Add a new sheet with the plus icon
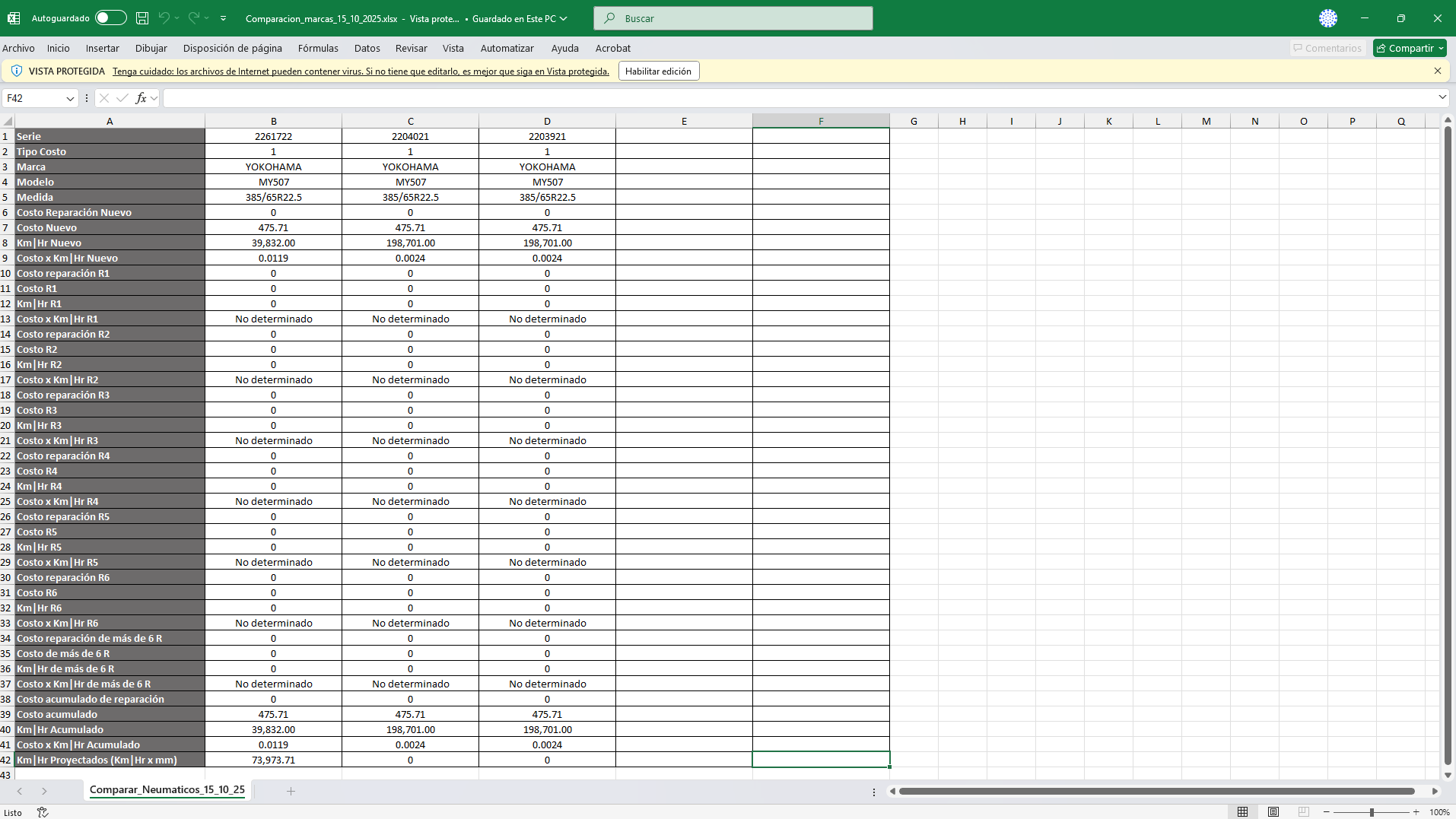 click(x=291, y=792)
